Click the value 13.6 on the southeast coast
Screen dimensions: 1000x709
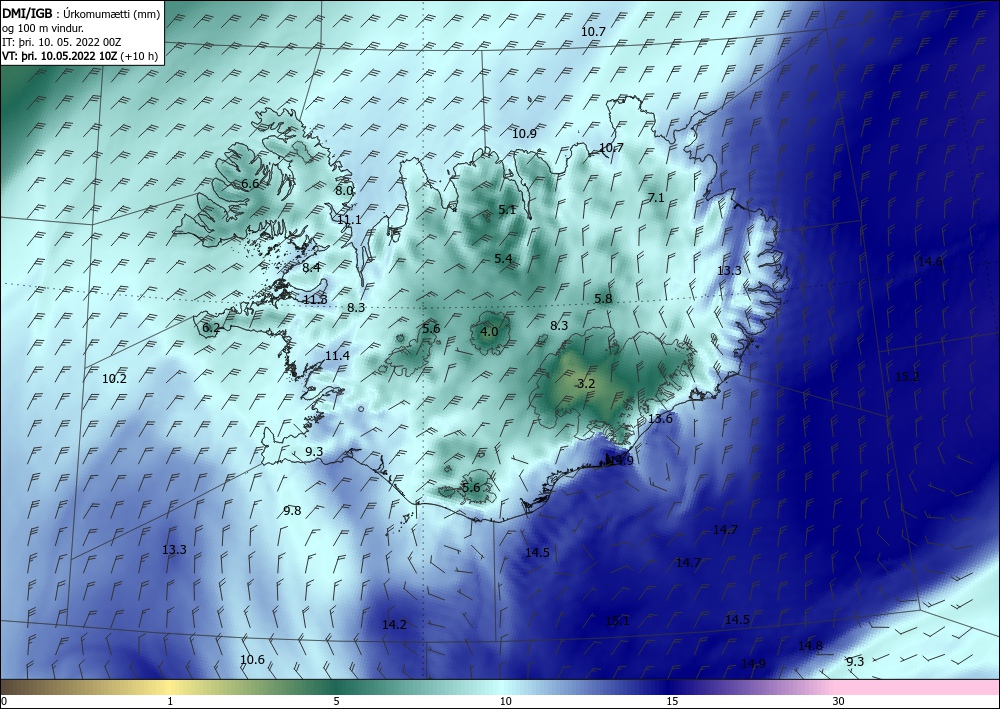(660, 419)
